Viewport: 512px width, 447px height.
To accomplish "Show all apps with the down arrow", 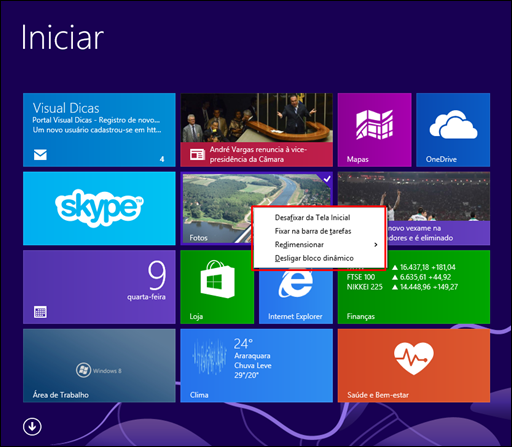I will 32,426.
